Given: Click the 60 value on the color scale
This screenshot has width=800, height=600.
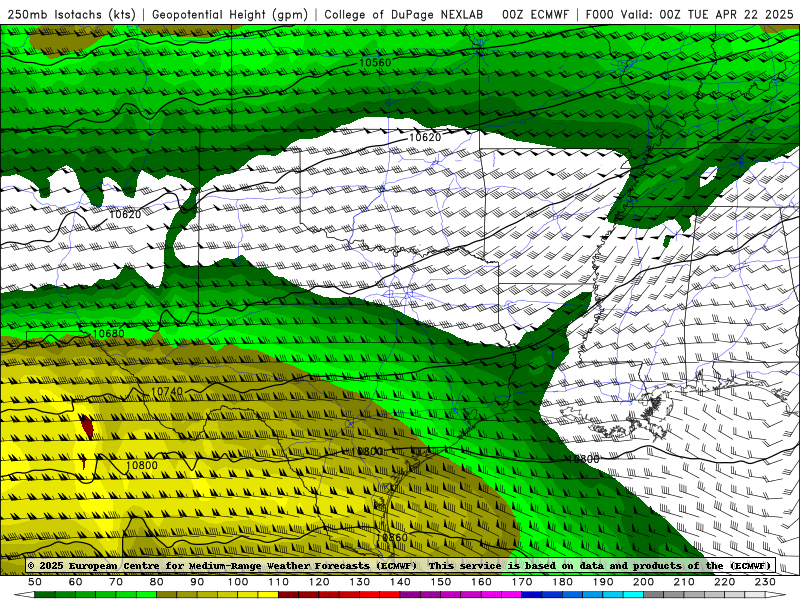Looking at the screenshot, I should pos(76,582).
